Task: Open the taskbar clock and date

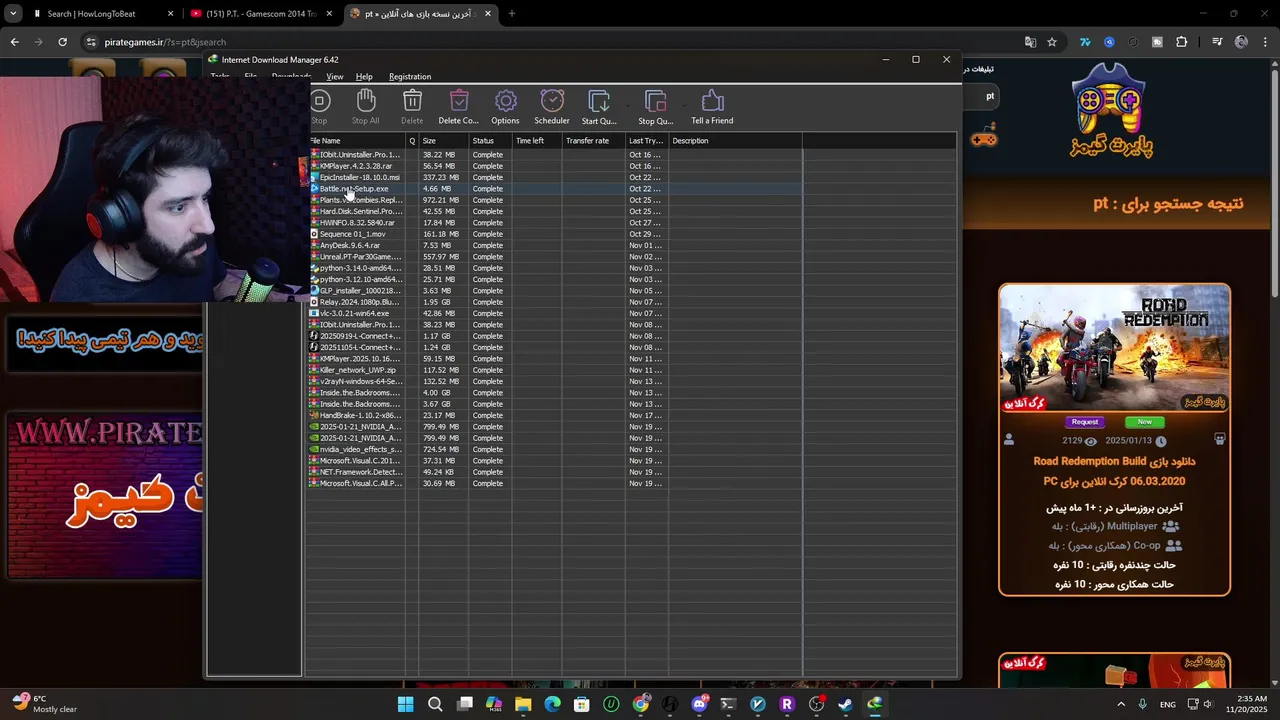Action: [x=1250, y=704]
